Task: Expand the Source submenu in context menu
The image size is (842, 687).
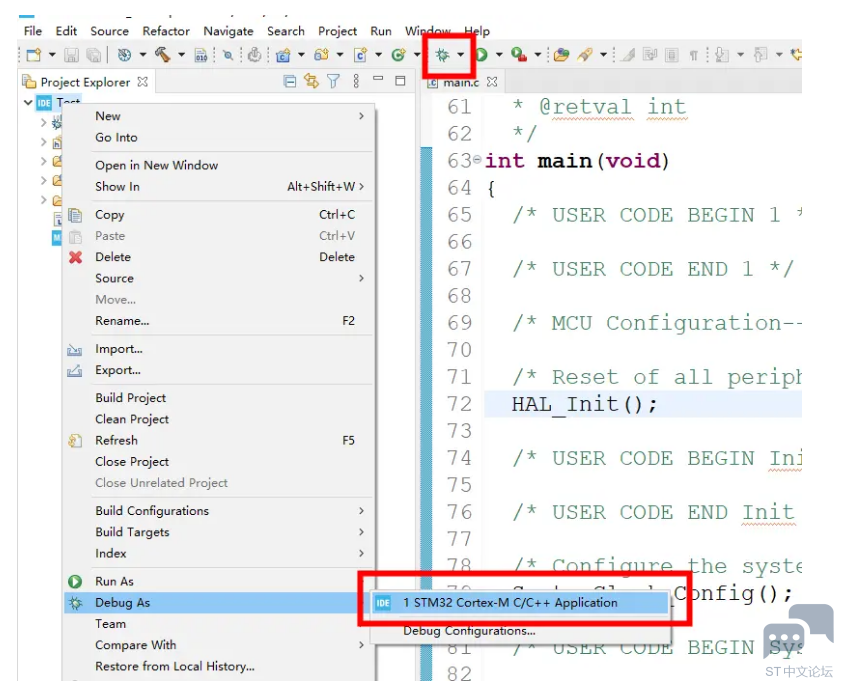Action: pyautogui.click(x=361, y=278)
